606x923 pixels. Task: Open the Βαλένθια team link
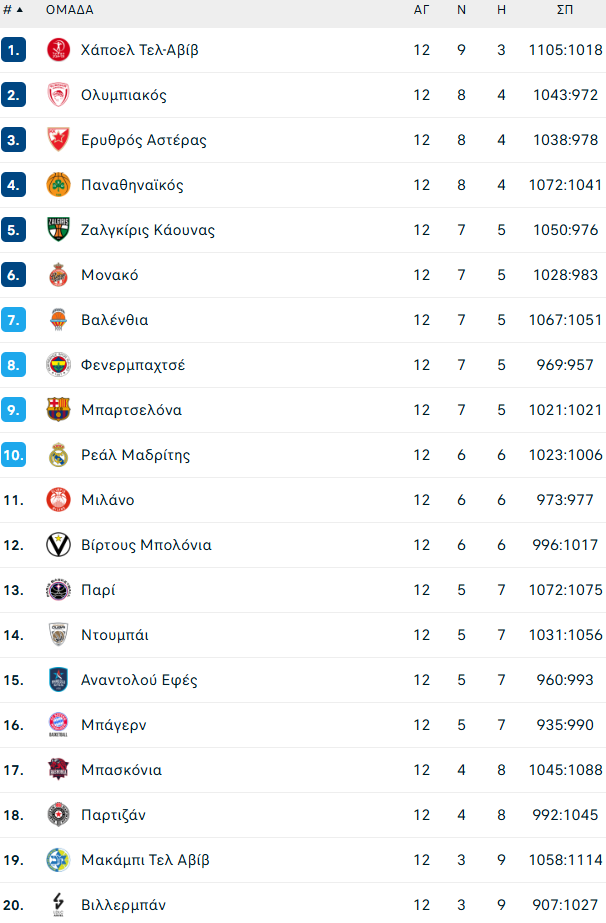click(x=114, y=320)
